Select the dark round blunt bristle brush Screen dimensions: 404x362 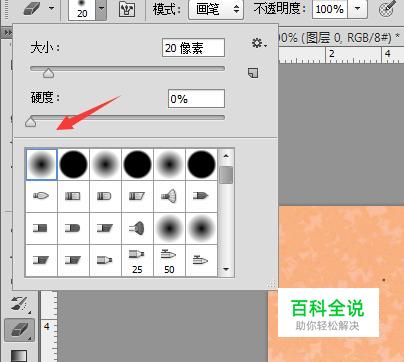tap(73, 228)
